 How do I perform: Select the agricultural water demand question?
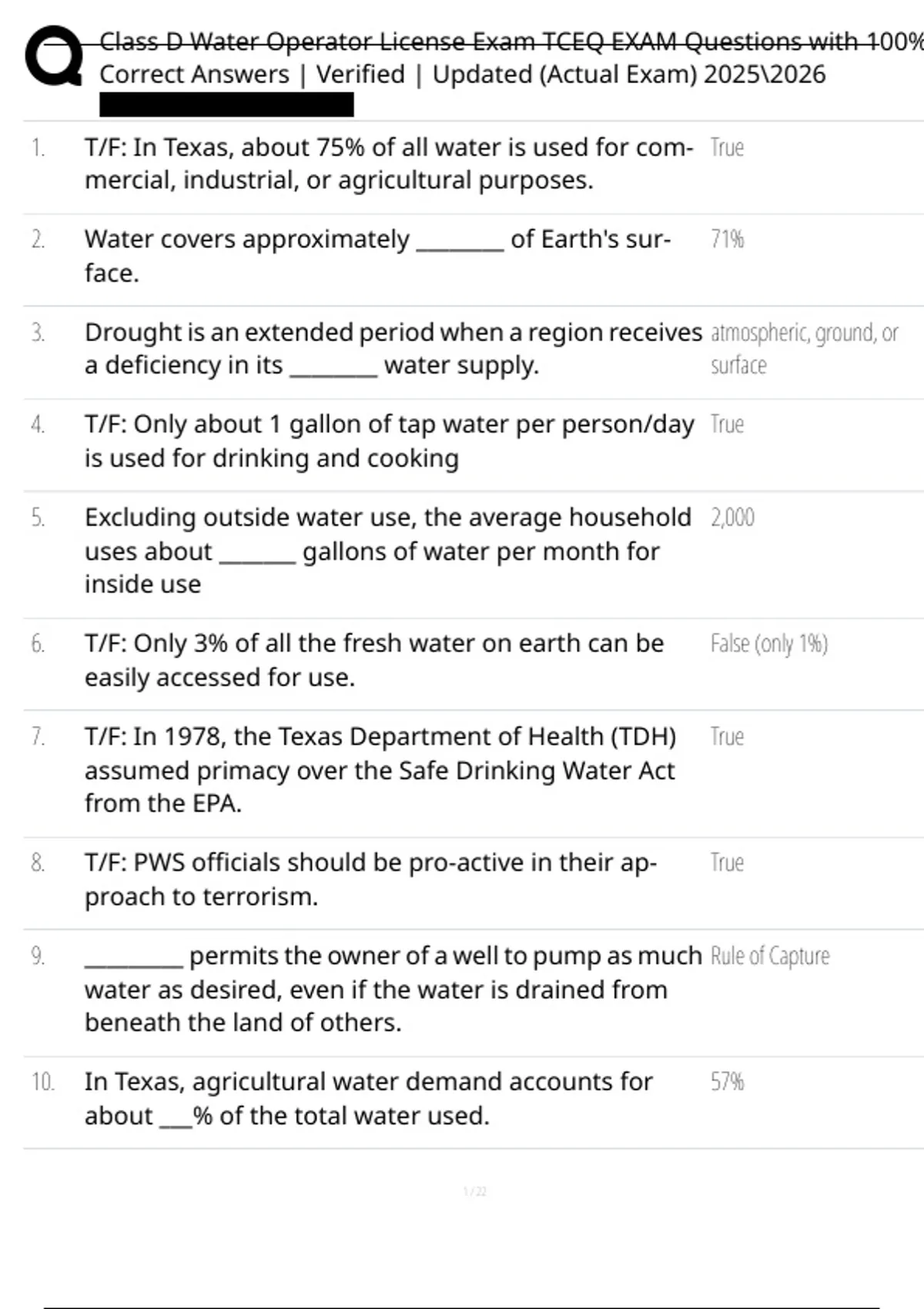[368, 1098]
